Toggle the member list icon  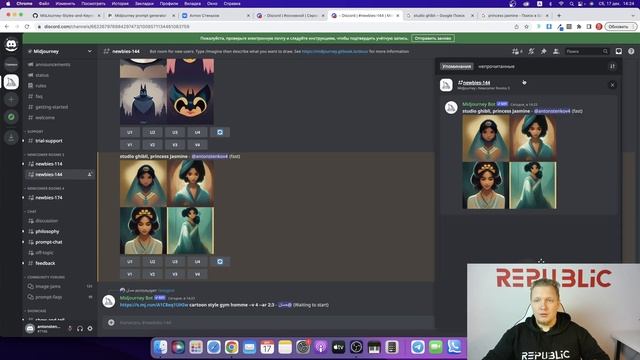(x=556, y=51)
